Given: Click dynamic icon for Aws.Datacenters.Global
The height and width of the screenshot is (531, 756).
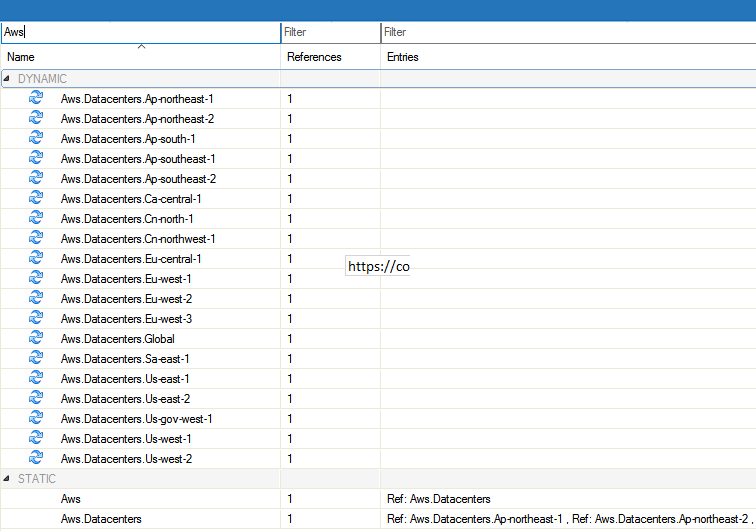Looking at the screenshot, I should [x=36, y=338].
